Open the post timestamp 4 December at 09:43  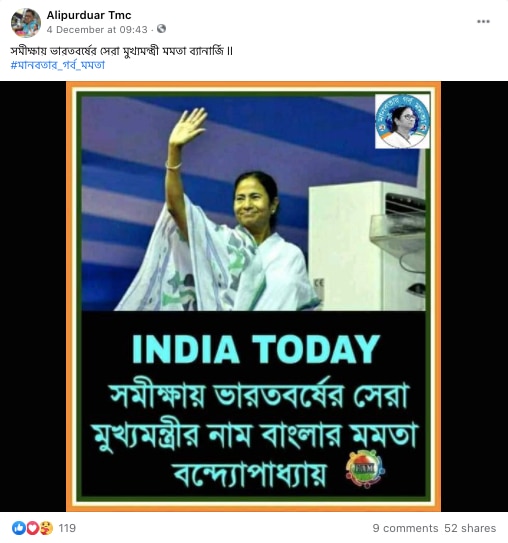97,30
